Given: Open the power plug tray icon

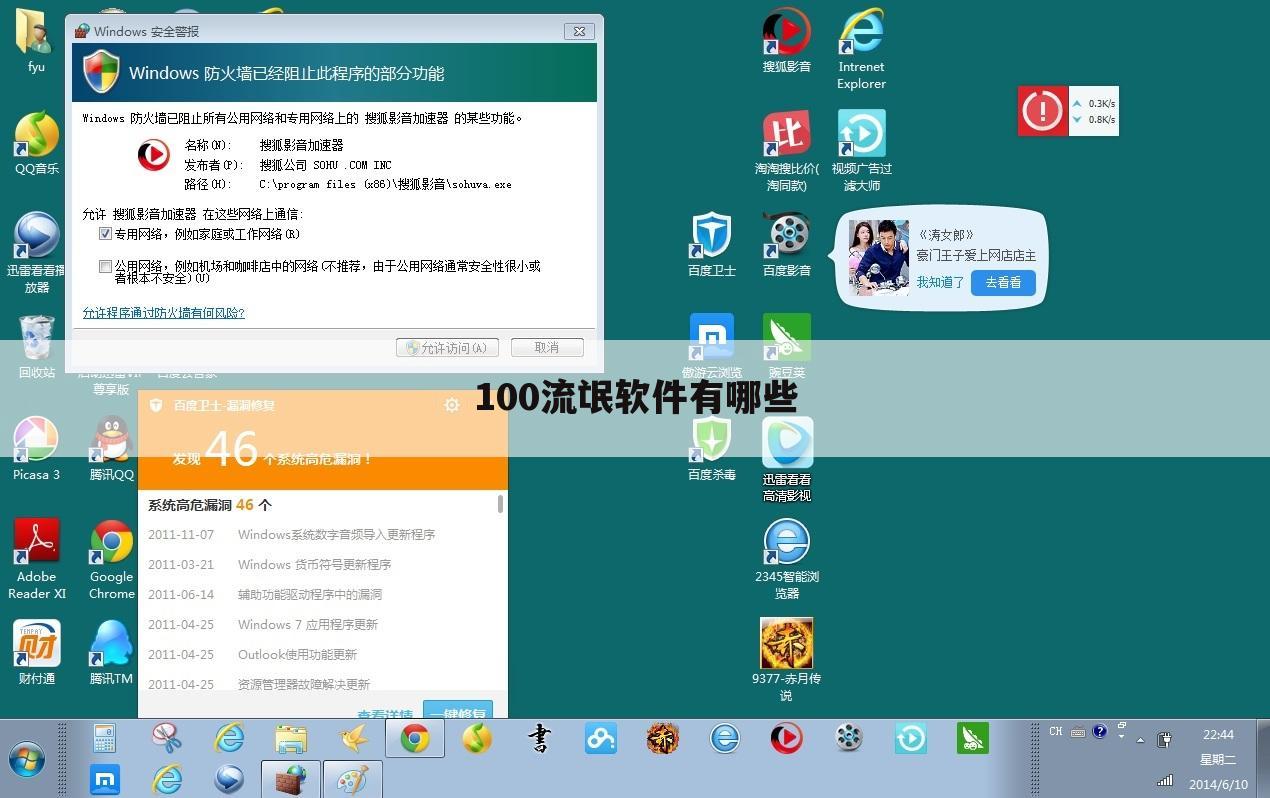Looking at the screenshot, I should (x=1164, y=740).
